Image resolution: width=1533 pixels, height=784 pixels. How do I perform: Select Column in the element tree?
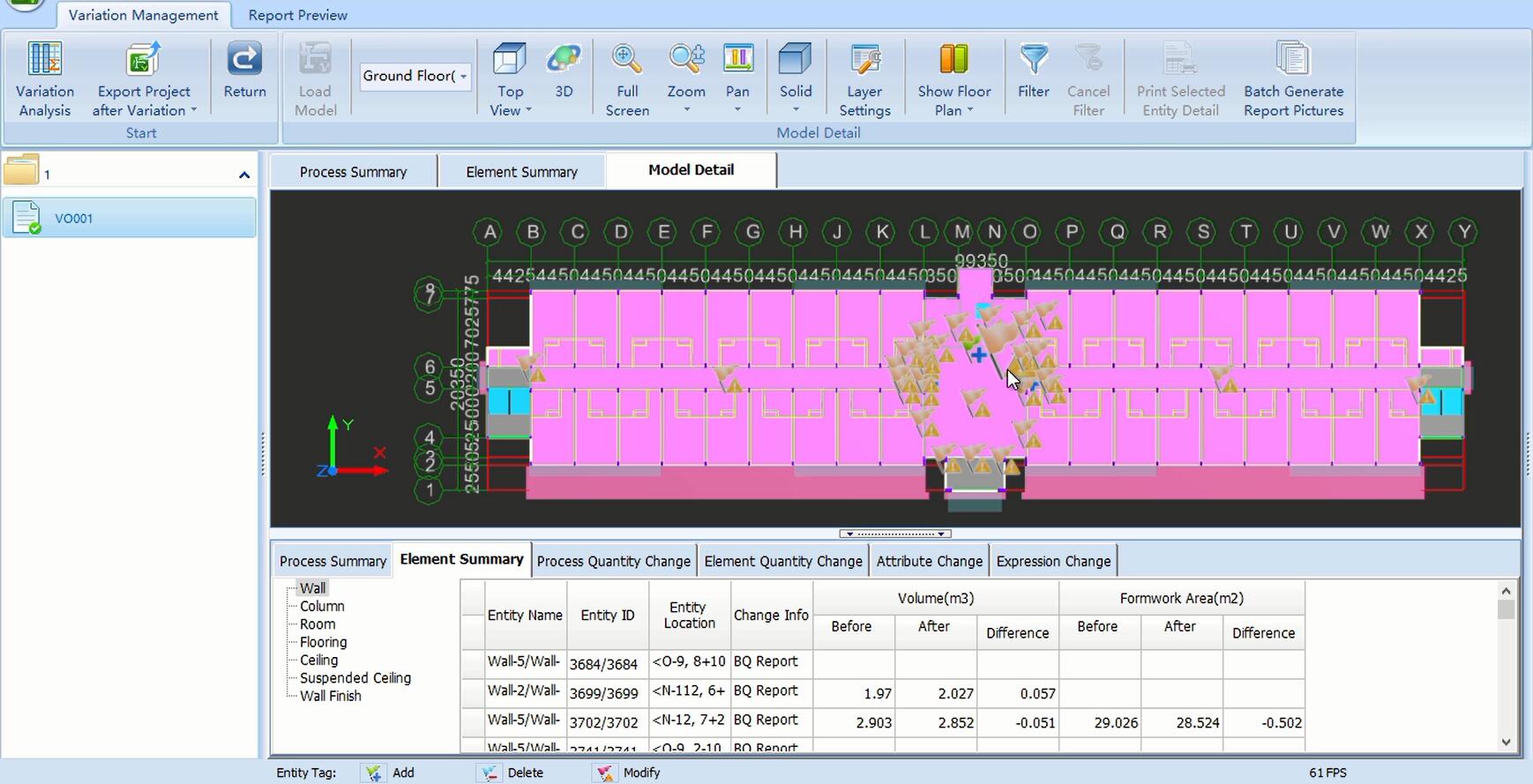322,606
